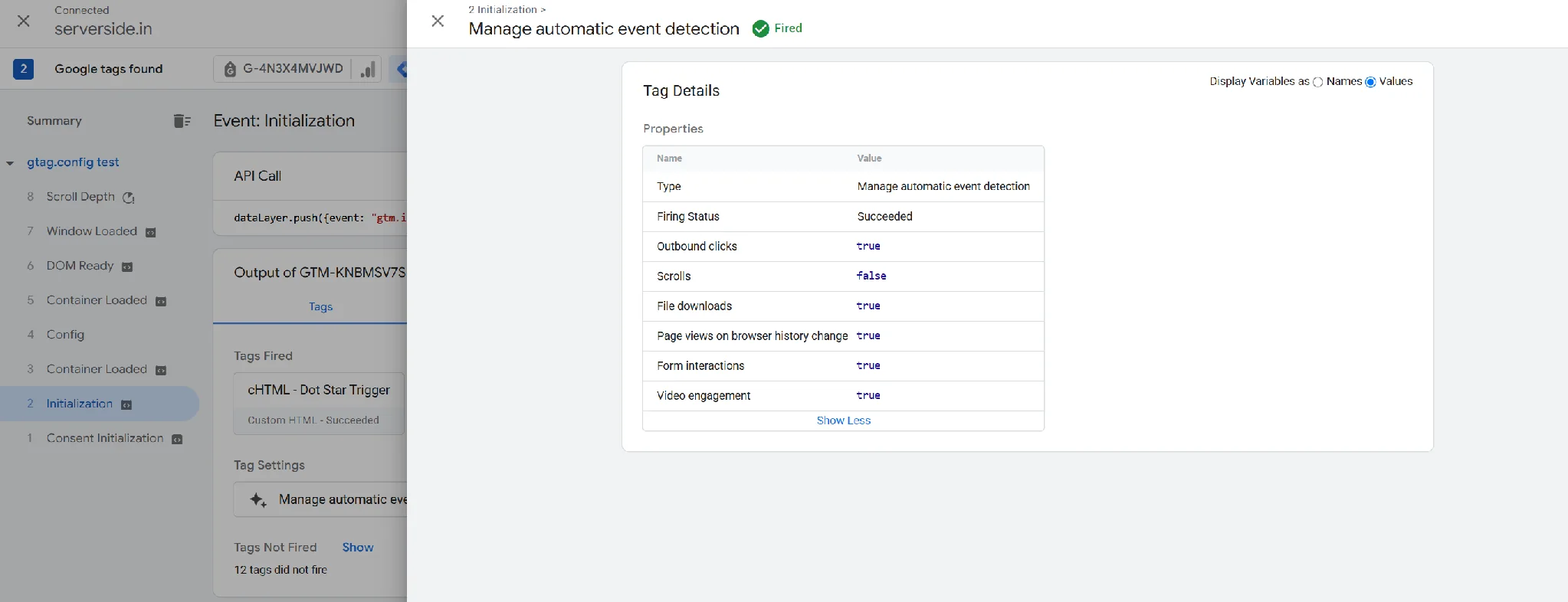Click the icon next to Consent Initialization
The image size is (1568, 602).
coord(177,439)
